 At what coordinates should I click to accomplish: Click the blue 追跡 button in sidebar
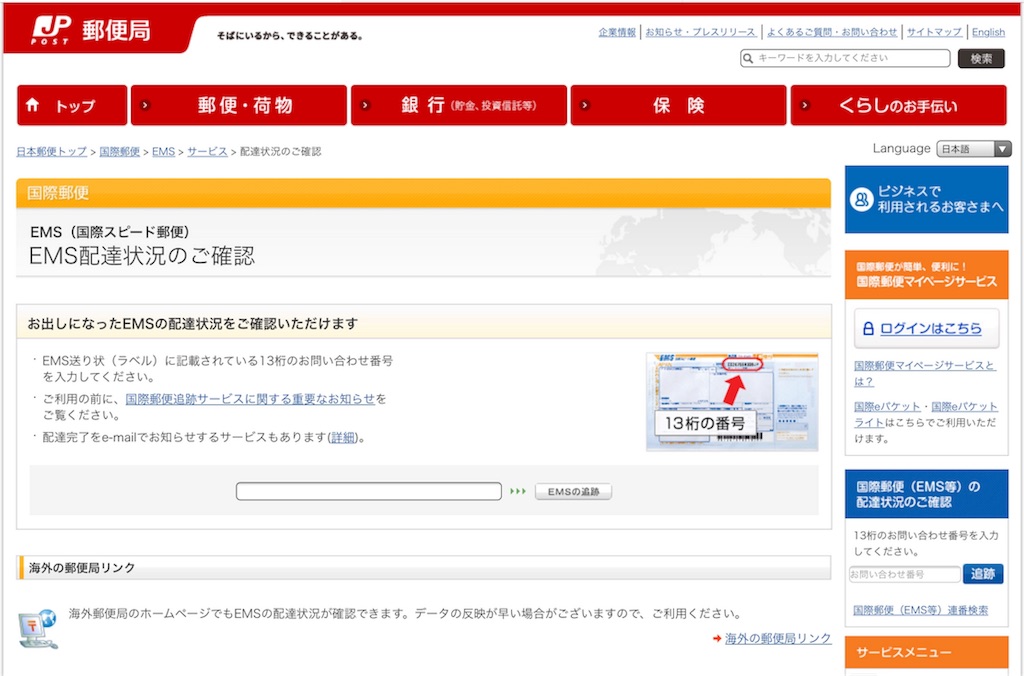(x=982, y=574)
